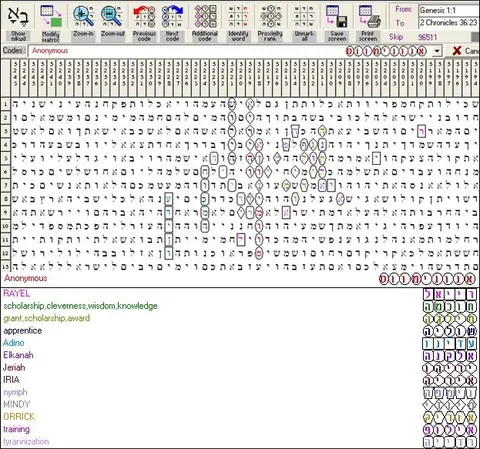Select the IRIA entry
Image resolution: width=480 pixels, height=449 pixels.
(x=11, y=380)
